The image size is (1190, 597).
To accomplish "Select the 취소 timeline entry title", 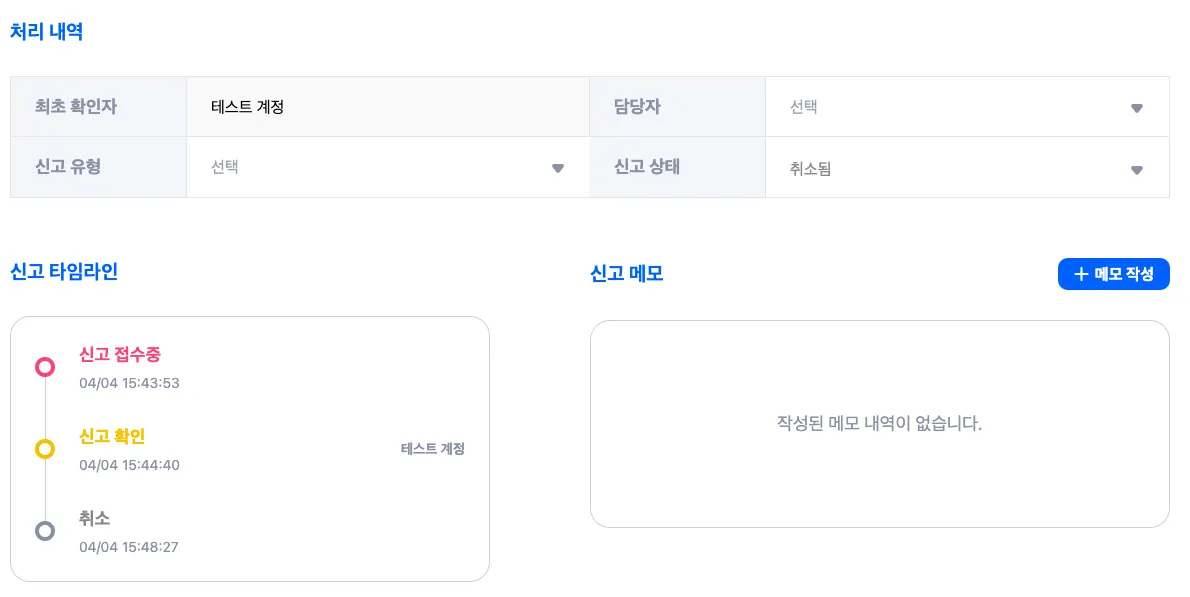I will point(94,519).
